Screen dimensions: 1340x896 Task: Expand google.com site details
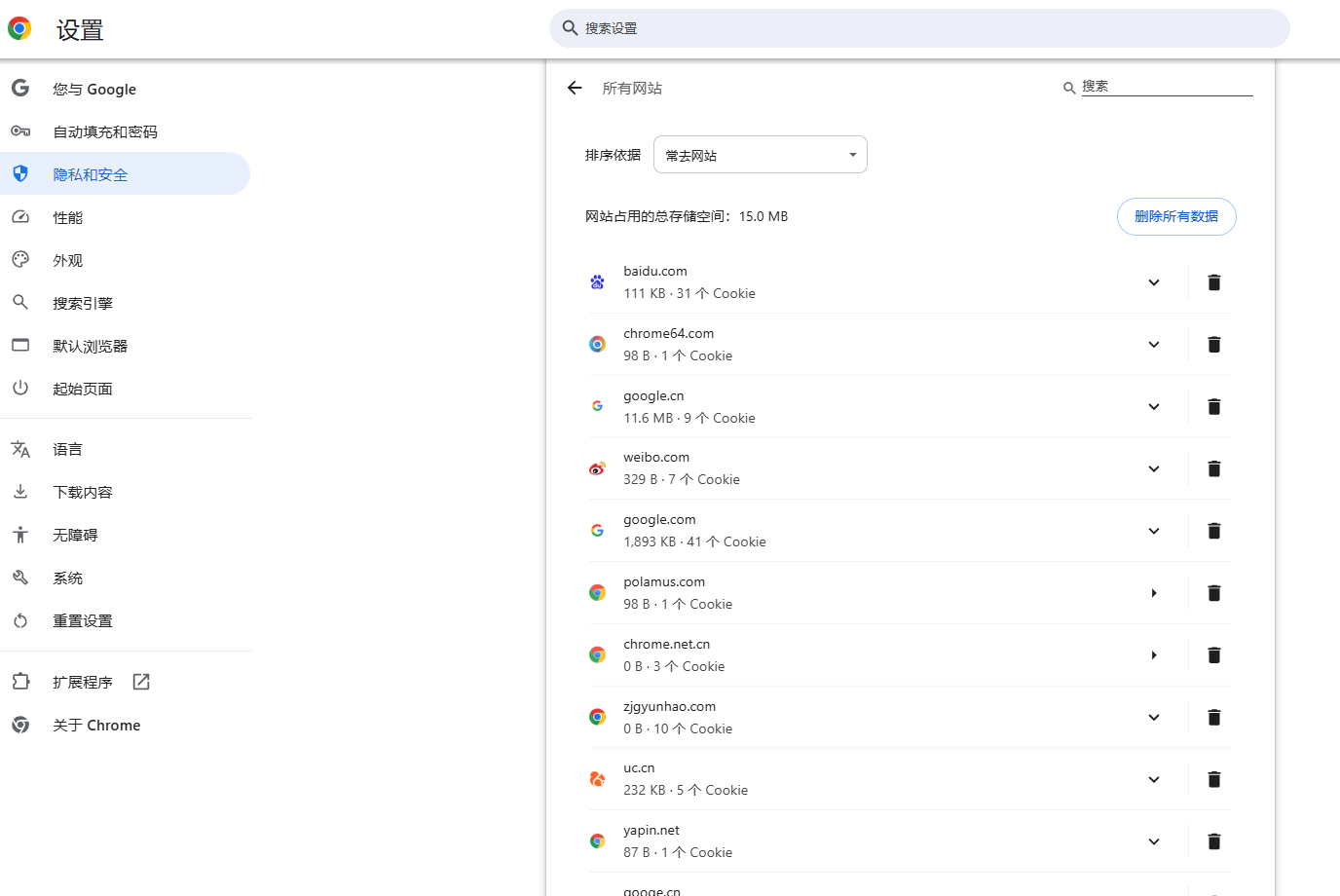tap(1153, 531)
